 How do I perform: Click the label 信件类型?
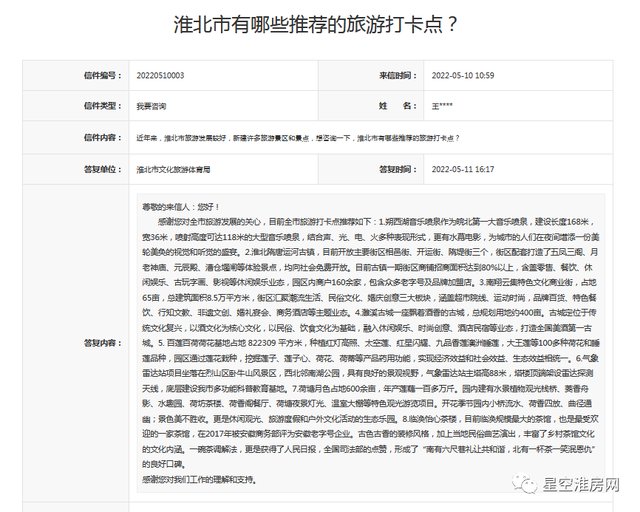[x=102, y=106]
